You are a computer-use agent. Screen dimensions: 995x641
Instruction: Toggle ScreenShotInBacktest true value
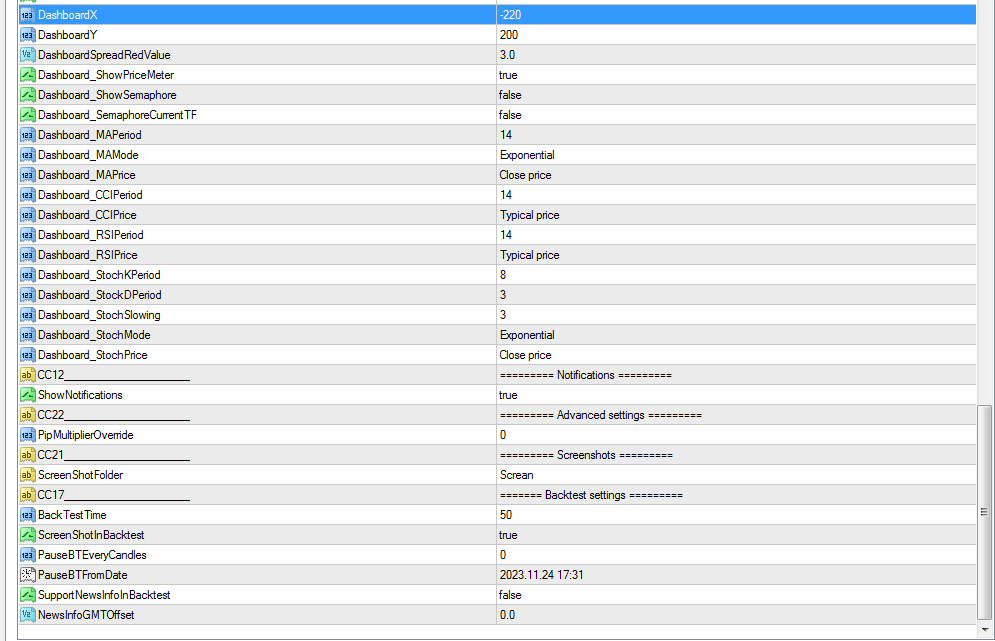[x=736, y=535]
